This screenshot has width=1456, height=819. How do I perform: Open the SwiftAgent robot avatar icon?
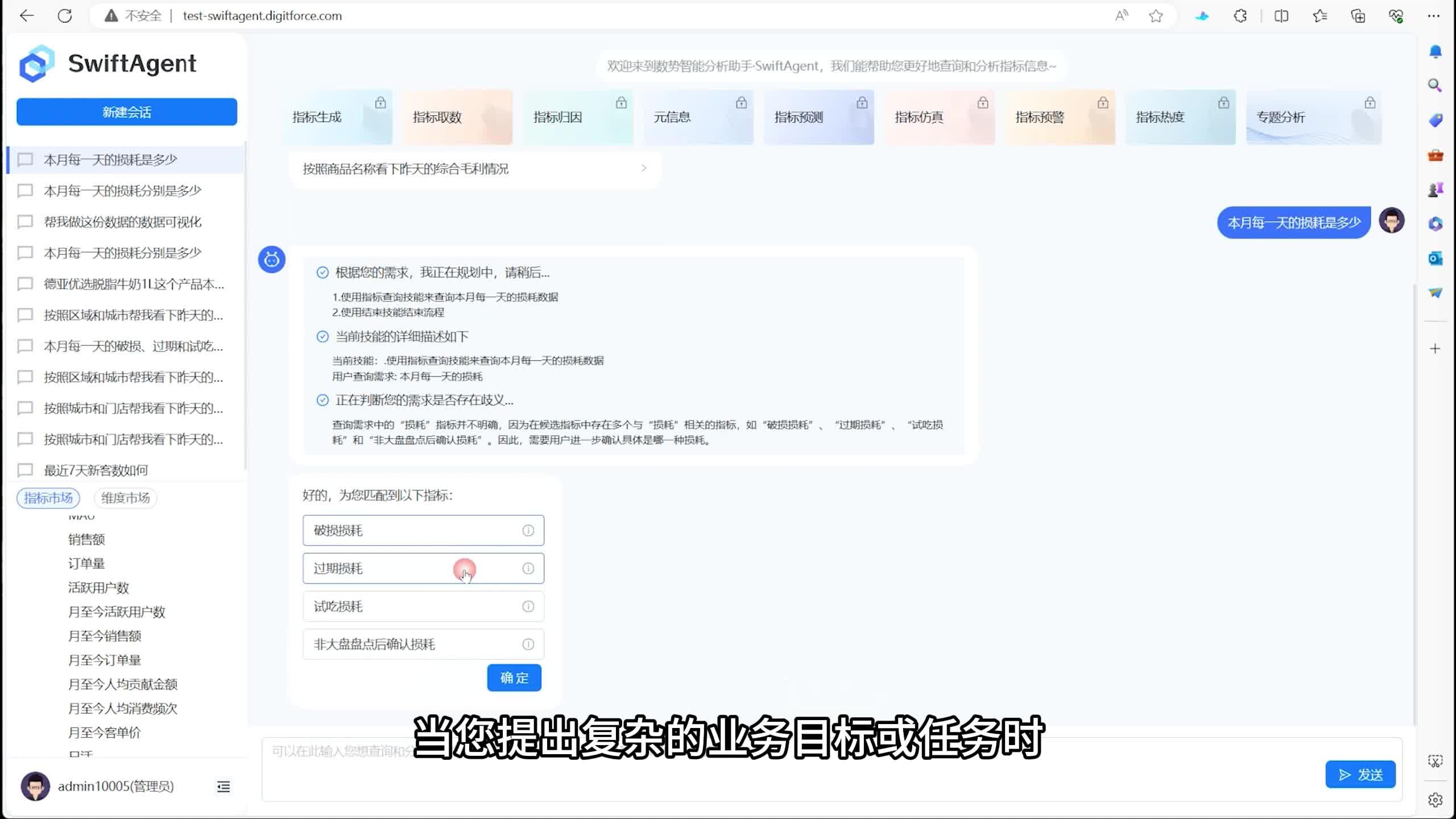pos(271,259)
